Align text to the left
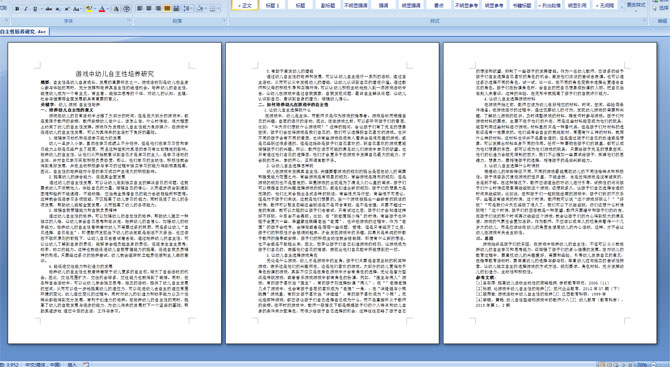This screenshot has width=670, height=367. [x=139, y=9]
